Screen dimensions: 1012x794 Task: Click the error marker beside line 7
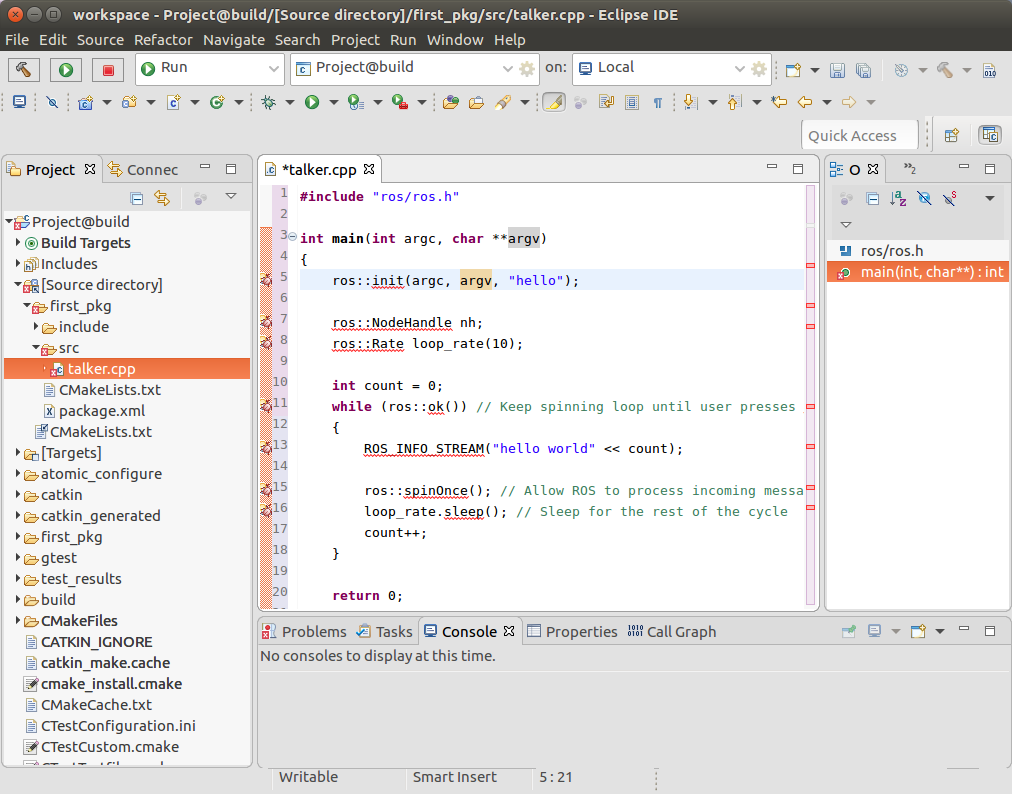[x=266, y=321]
